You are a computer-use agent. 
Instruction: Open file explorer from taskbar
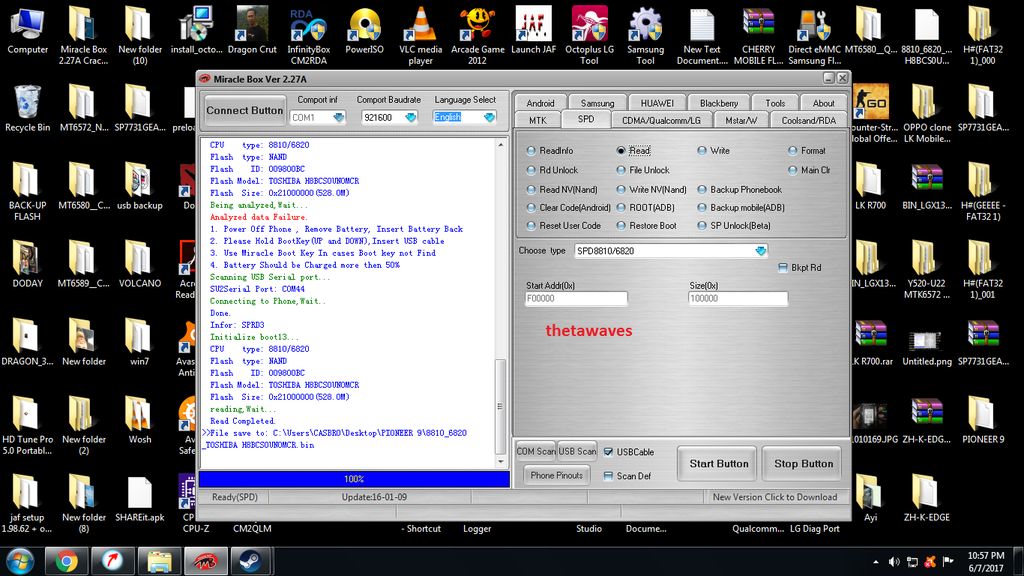point(159,561)
